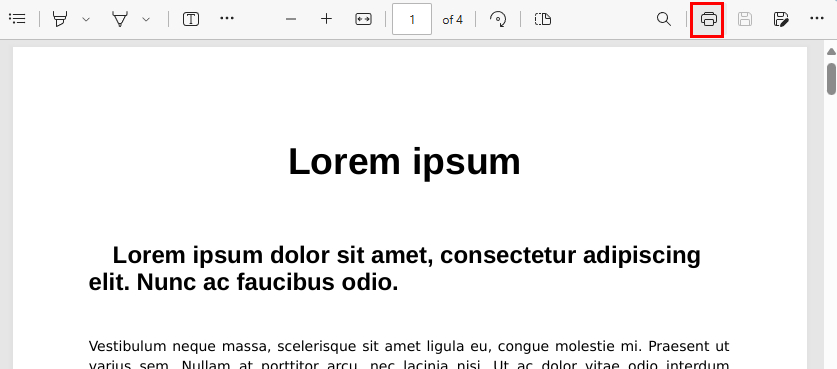Open more annotation tools ellipsis
The width and height of the screenshot is (837, 369).
coord(227,19)
